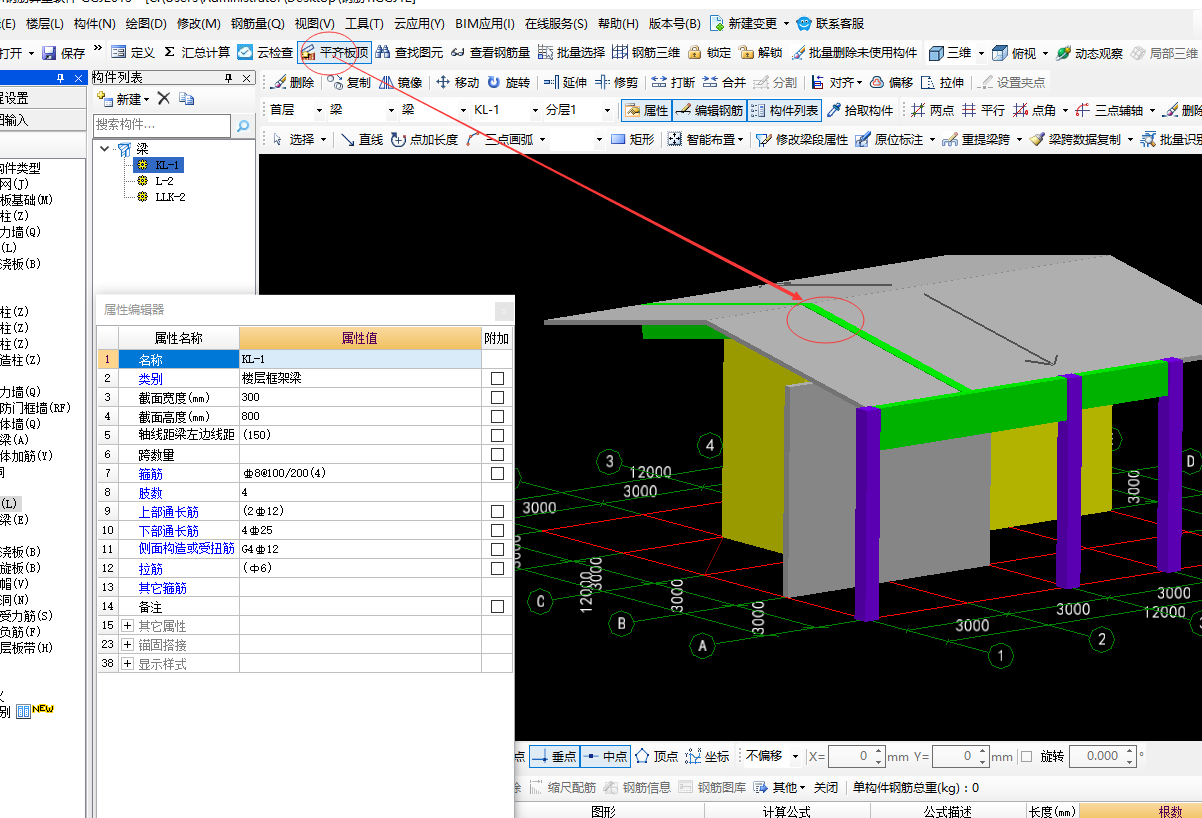Click search magnifier in component list

coord(242,126)
